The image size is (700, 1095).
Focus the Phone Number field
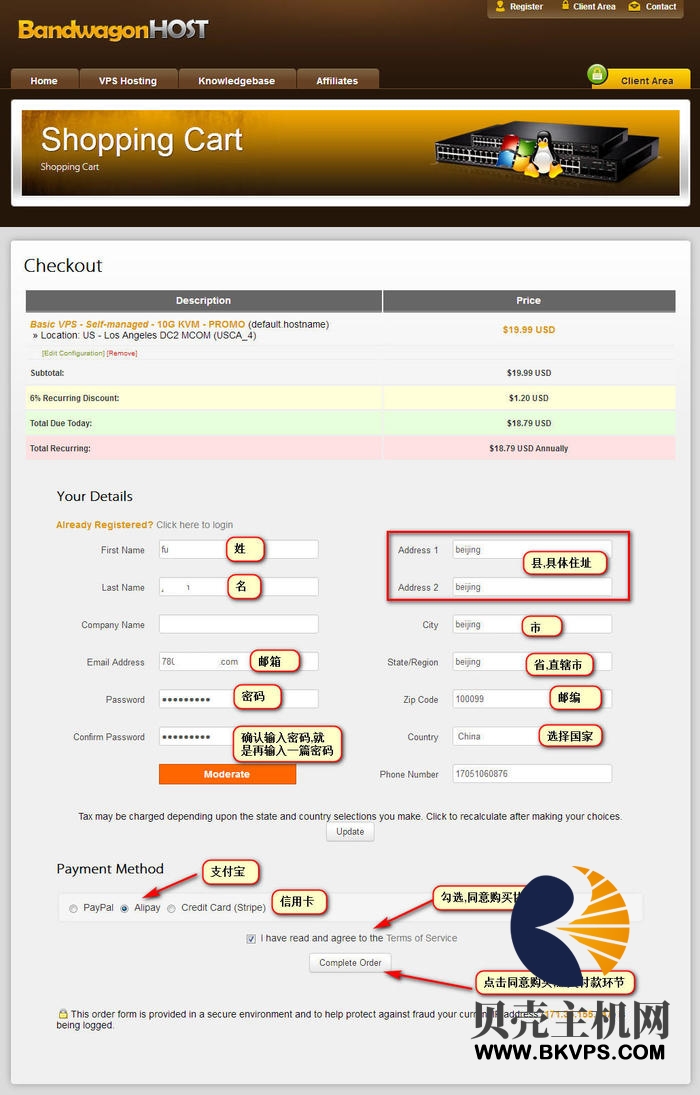(532, 774)
